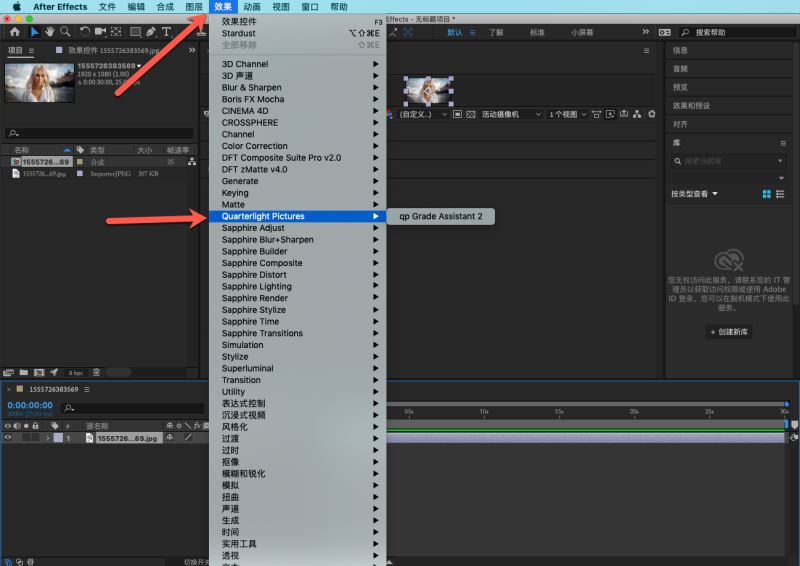Click the purple label color of layer 1
800x566 pixels.
58,438
